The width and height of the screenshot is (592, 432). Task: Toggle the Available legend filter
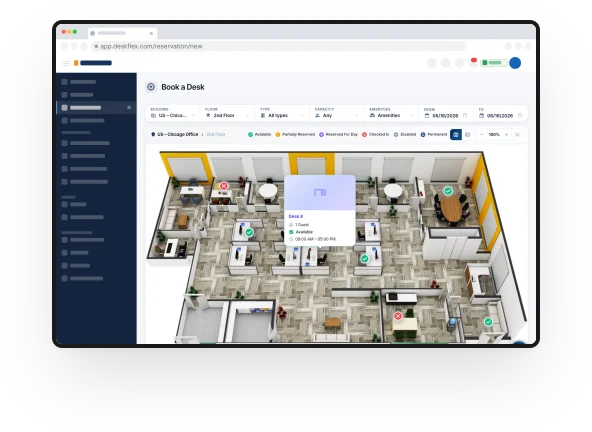[x=259, y=134]
